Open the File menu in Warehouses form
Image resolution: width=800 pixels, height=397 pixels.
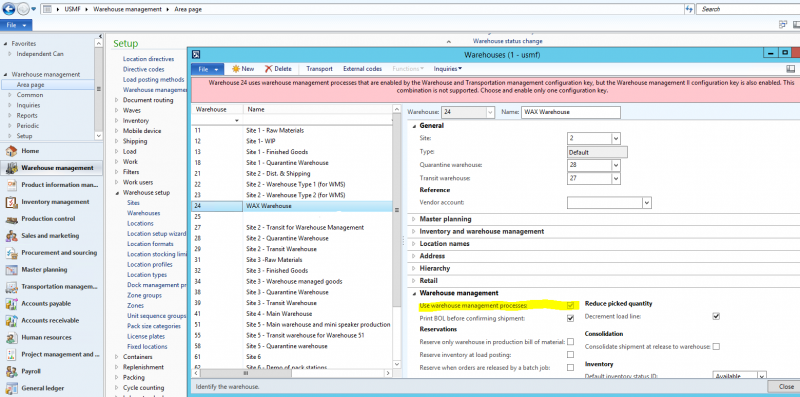[x=208, y=69]
